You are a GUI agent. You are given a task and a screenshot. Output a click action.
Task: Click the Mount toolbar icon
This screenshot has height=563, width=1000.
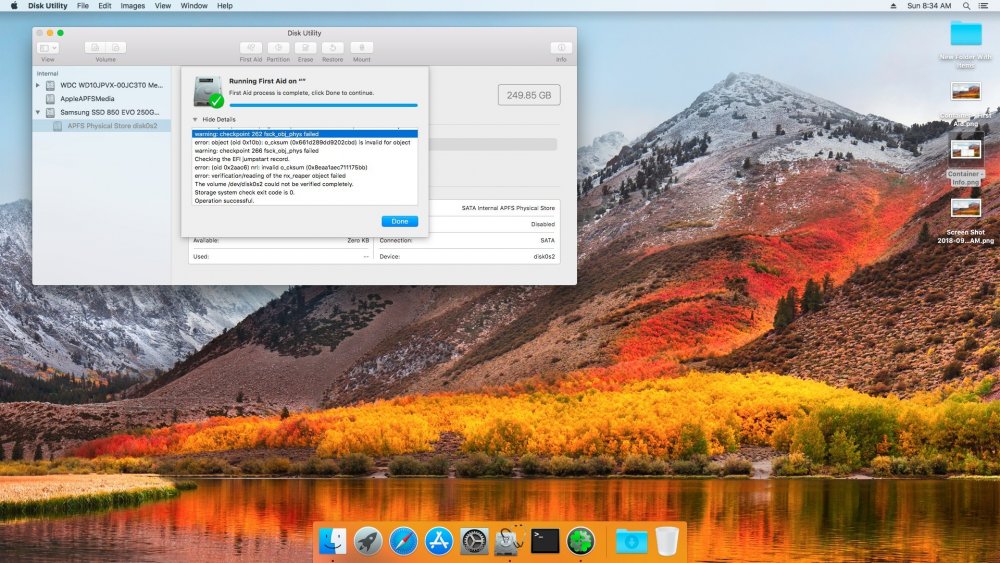click(x=362, y=48)
